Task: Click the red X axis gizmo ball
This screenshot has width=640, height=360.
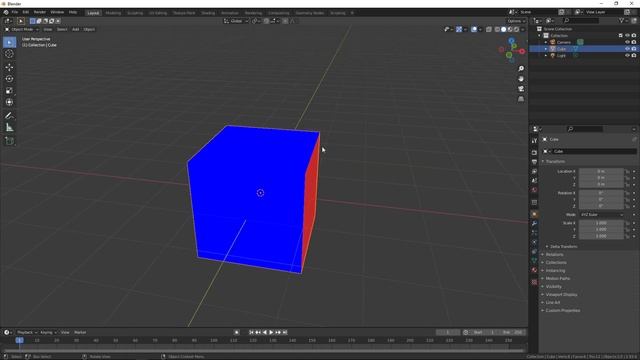Action: (522, 51)
